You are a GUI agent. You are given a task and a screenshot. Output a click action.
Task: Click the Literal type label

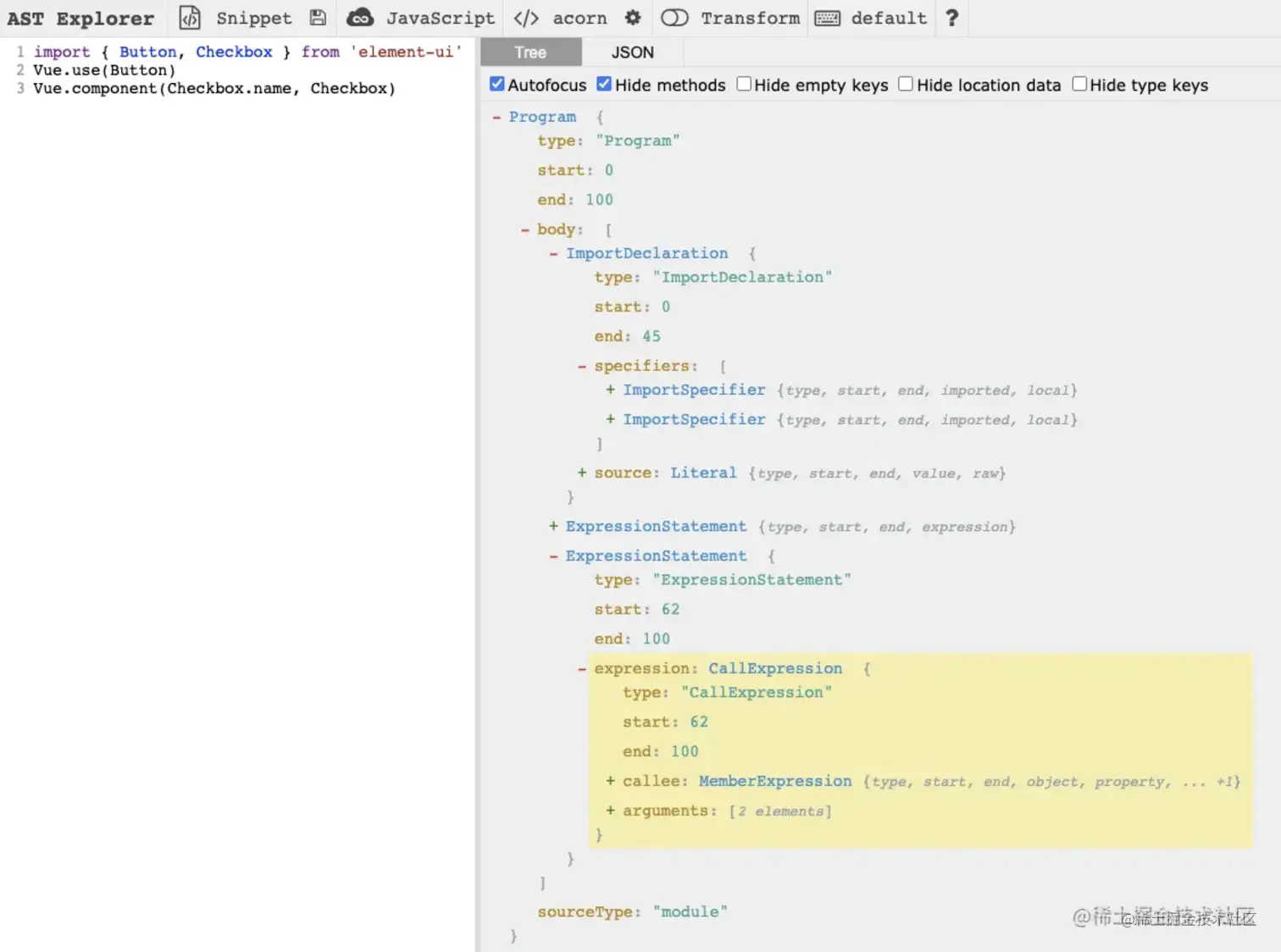pyautogui.click(x=703, y=473)
